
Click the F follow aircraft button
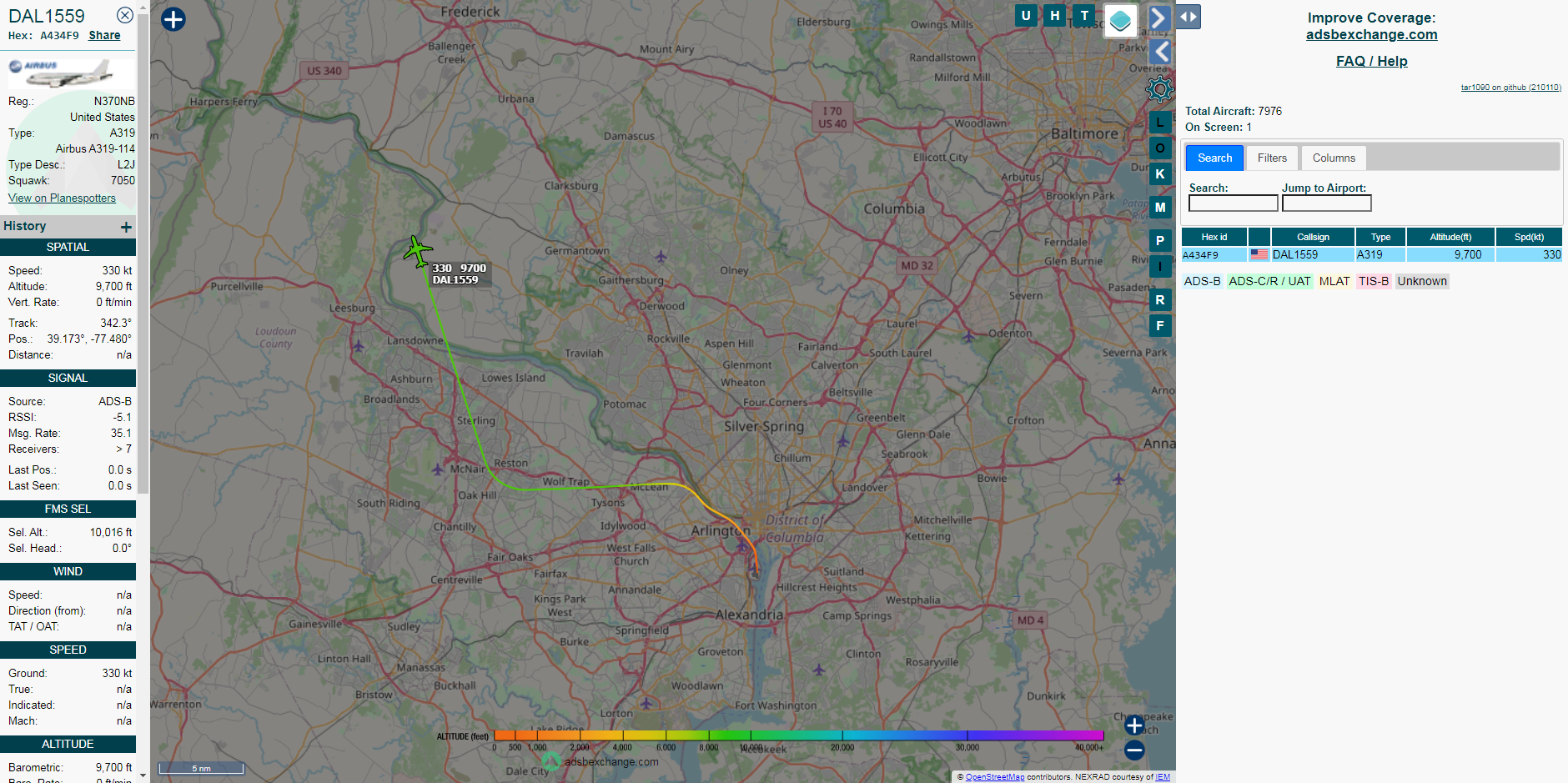(x=1160, y=325)
